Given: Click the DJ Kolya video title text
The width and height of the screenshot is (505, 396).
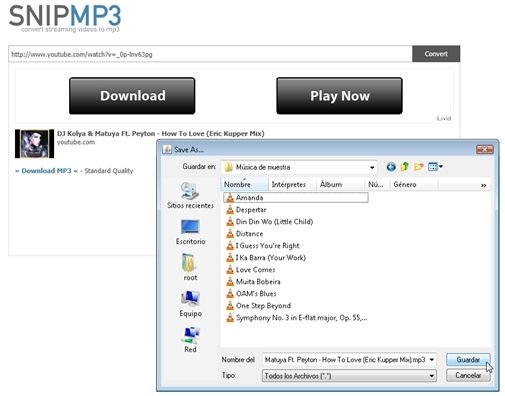Looking at the screenshot, I should pyautogui.click(x=161, y=134).
